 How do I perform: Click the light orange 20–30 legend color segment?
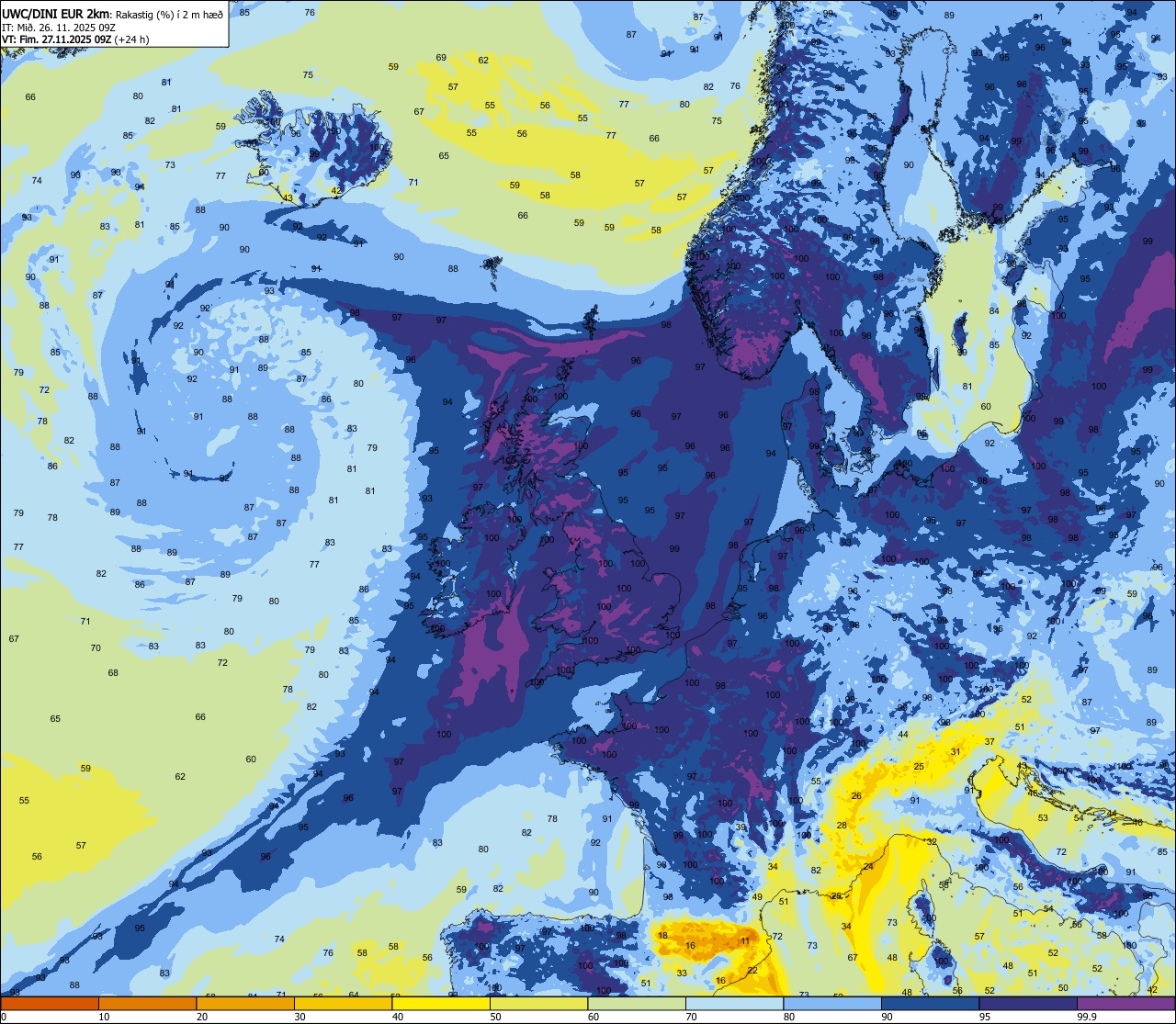(245, 1003)
